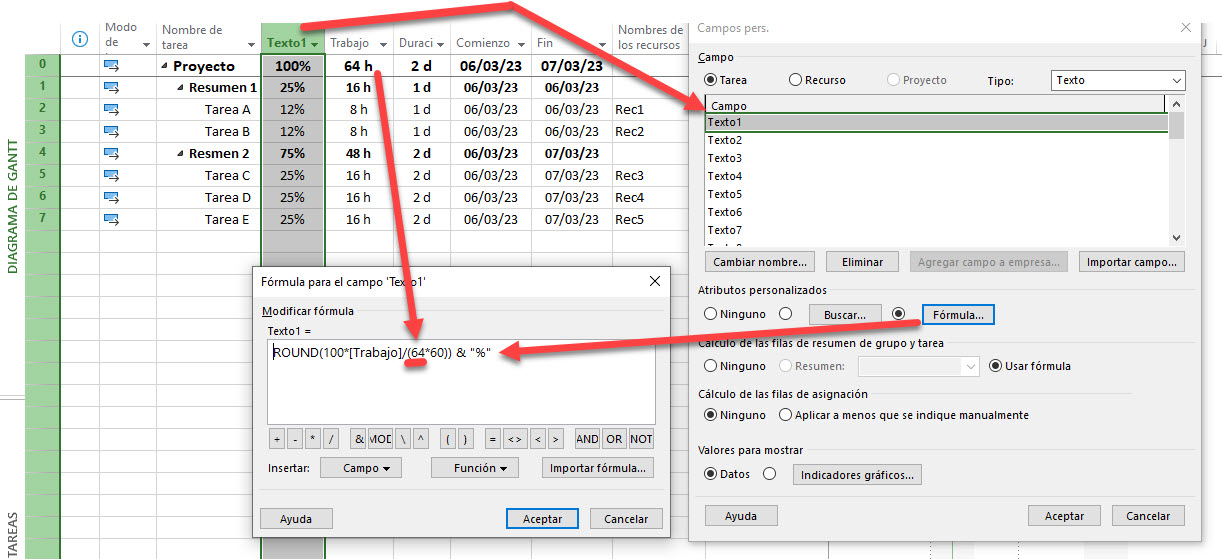
Task: Select Texto5 in the field list
Action: (x=725, y=194)
